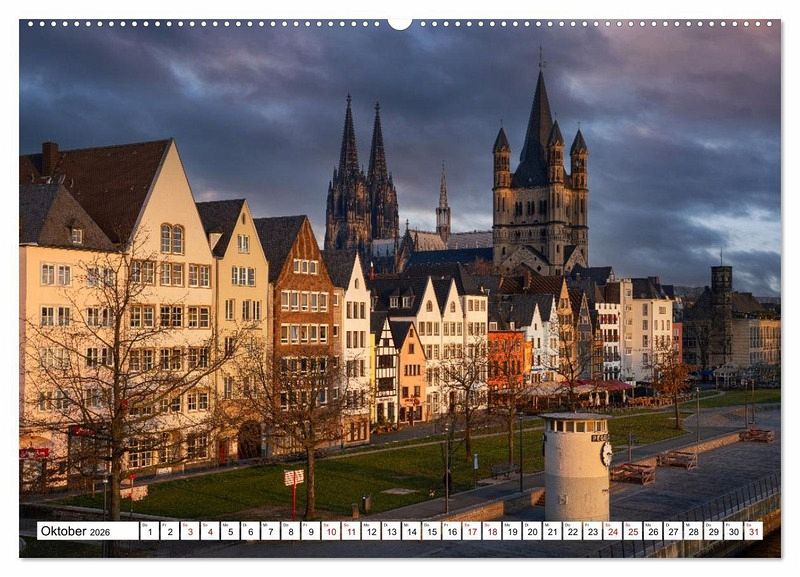Viewport: 800px width, 577px height.
Task: Click day 25 in the date row
Action: (632, 531)
